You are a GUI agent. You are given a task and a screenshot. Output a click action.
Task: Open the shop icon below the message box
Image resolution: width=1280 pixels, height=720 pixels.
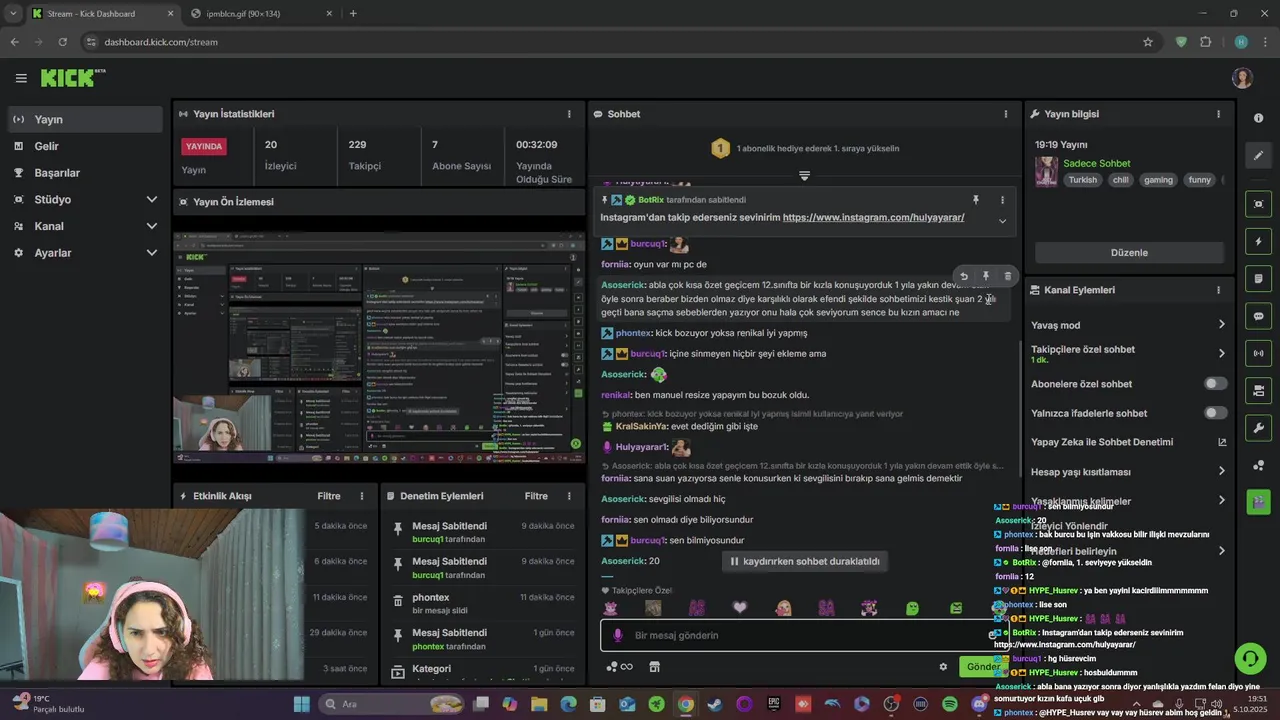click(655, 667)
